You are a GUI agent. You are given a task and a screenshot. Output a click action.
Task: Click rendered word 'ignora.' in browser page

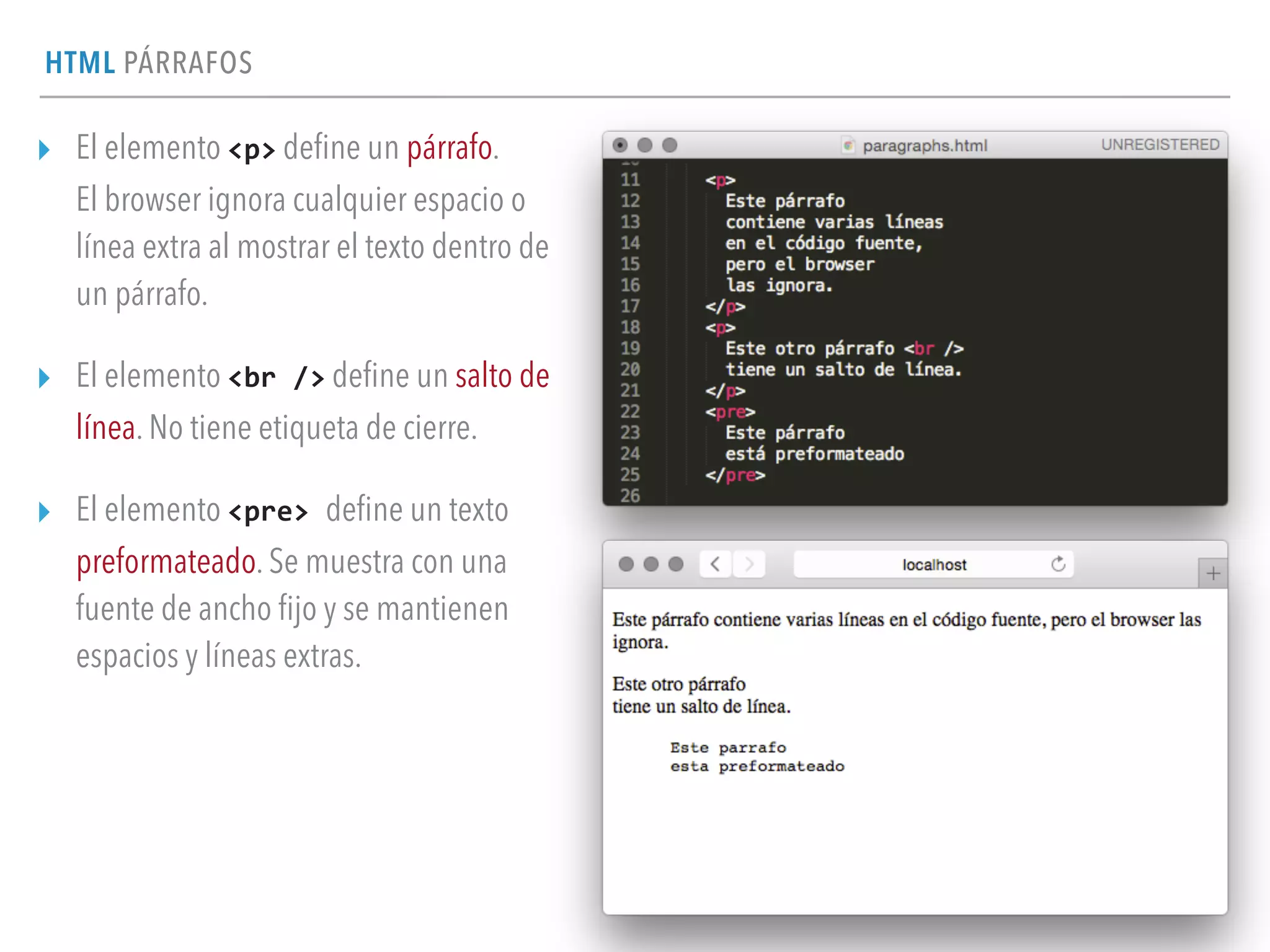pos(640,642)
